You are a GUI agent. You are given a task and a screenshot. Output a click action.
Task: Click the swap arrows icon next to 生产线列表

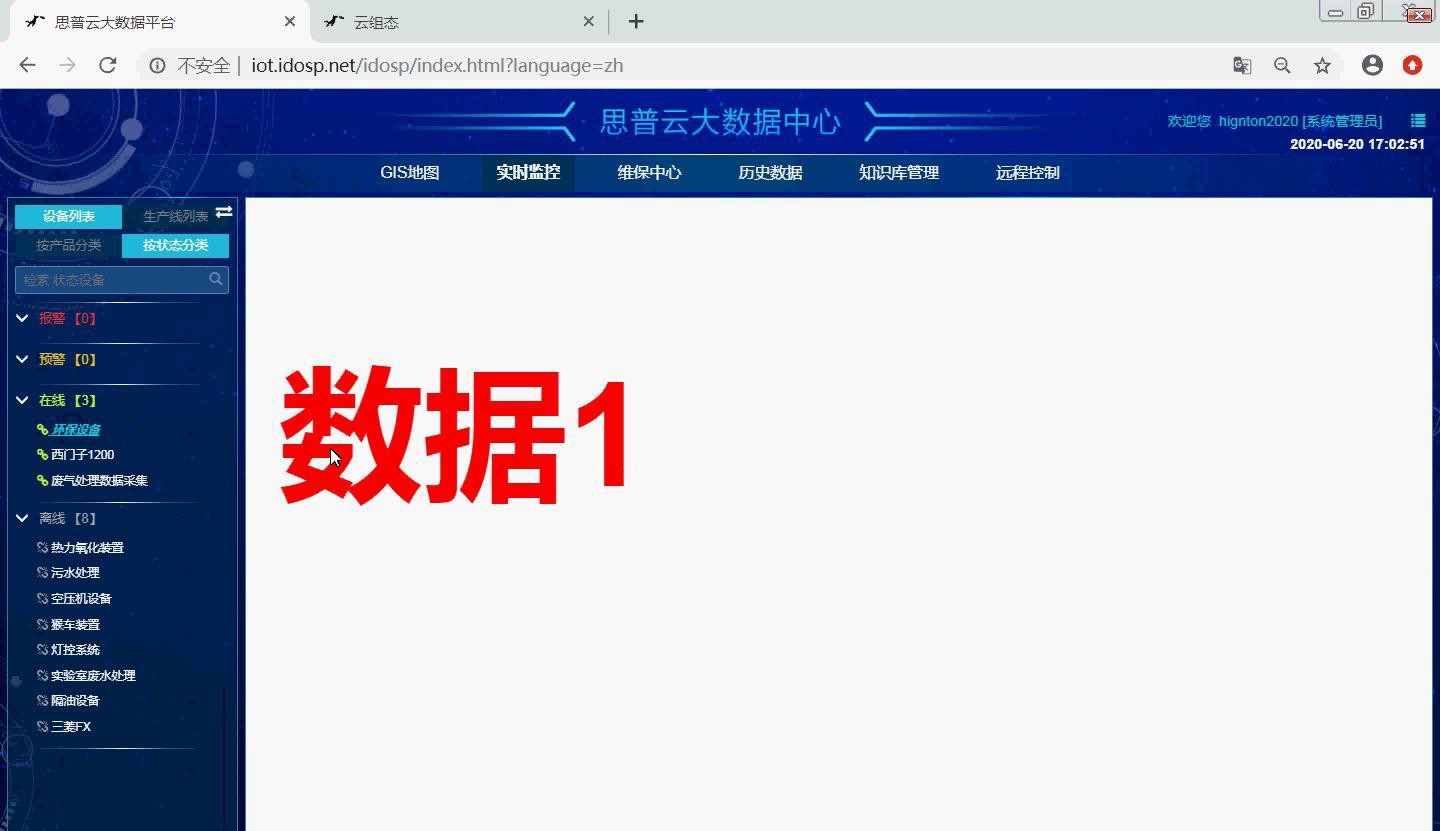click(223, 212)
